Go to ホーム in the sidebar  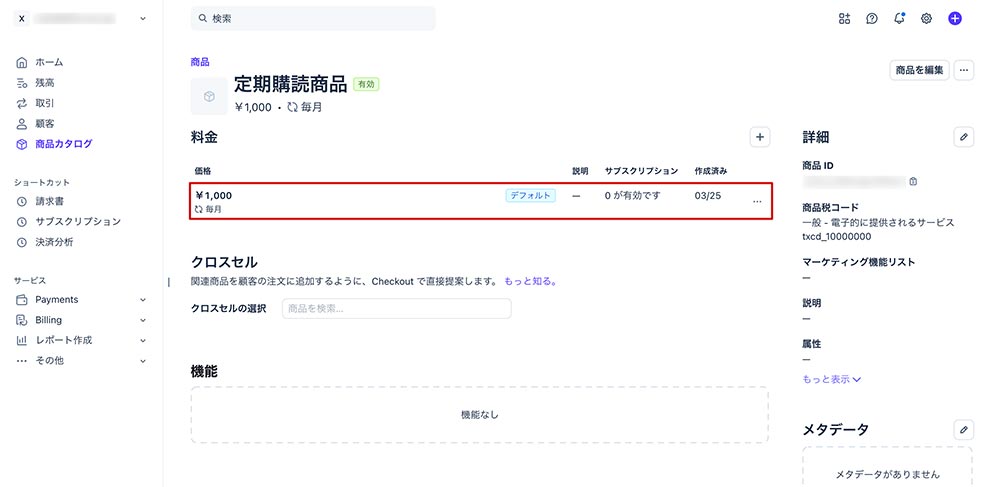coord(48,62)
